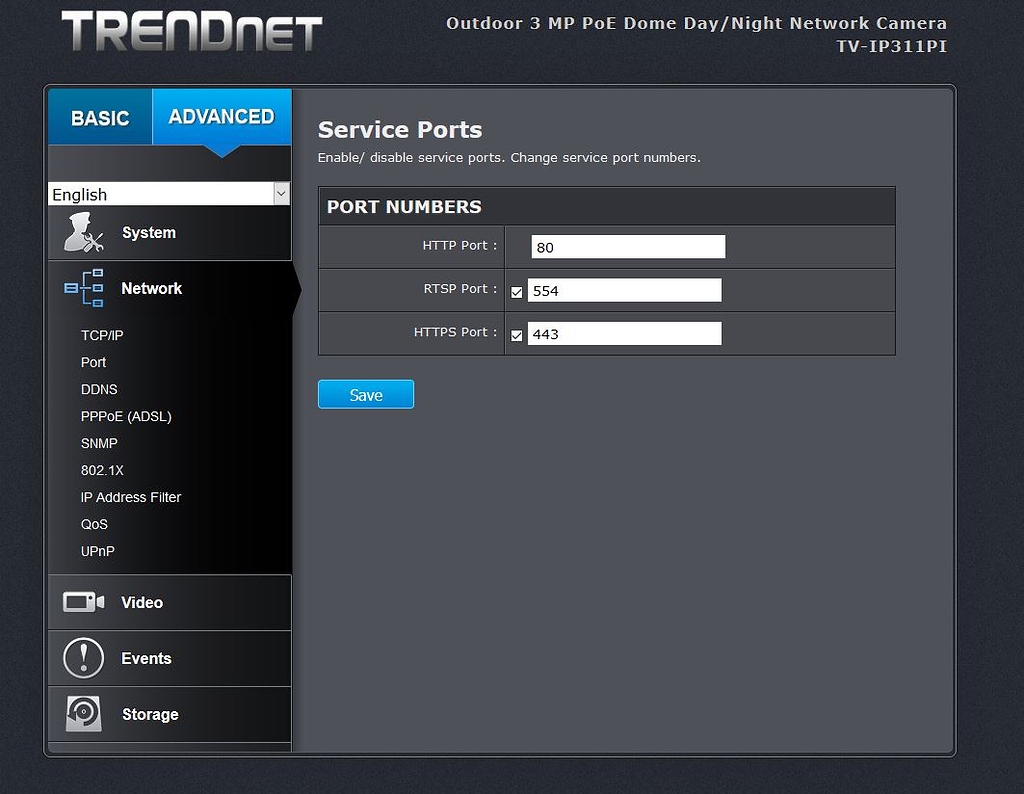Disable the HTTPS Port checkbox
The width and height of the screenshot is (1024, 794).
click(517, 335)
